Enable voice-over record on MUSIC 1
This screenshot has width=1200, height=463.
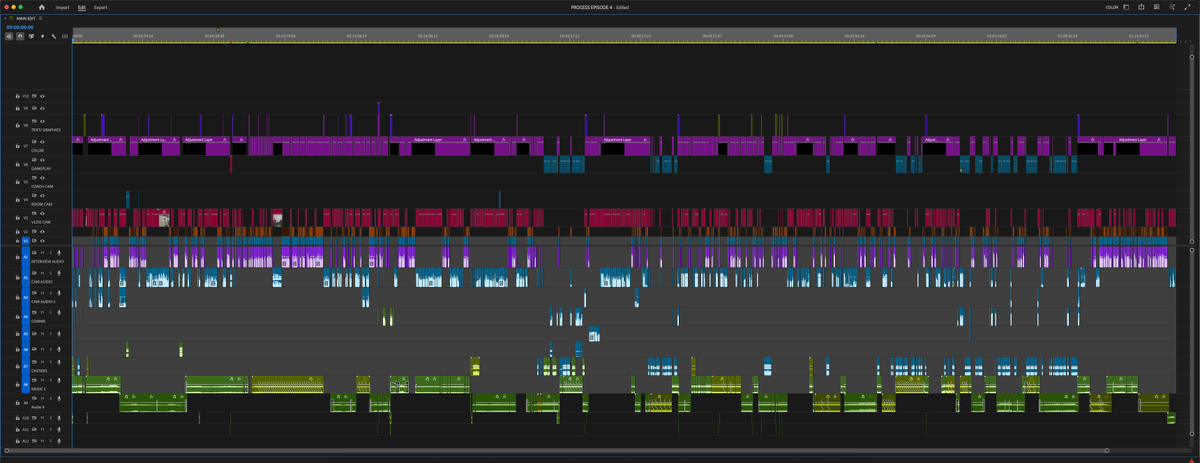(x=59, y=380)
